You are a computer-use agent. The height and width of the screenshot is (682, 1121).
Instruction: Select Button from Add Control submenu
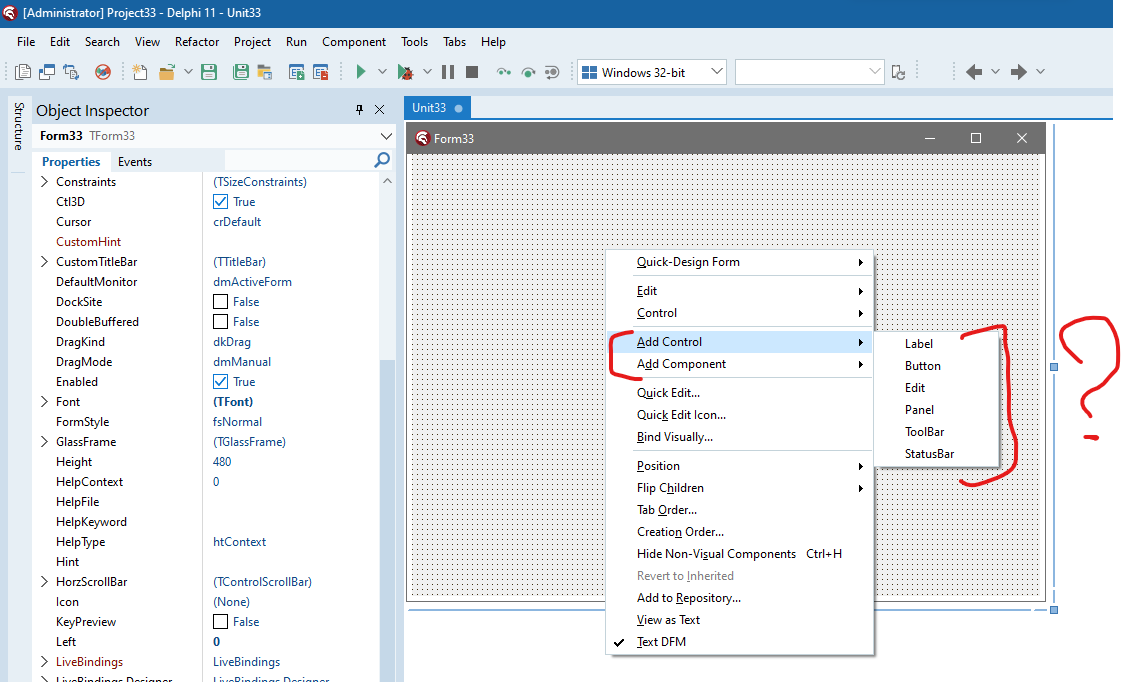(922, 366)
